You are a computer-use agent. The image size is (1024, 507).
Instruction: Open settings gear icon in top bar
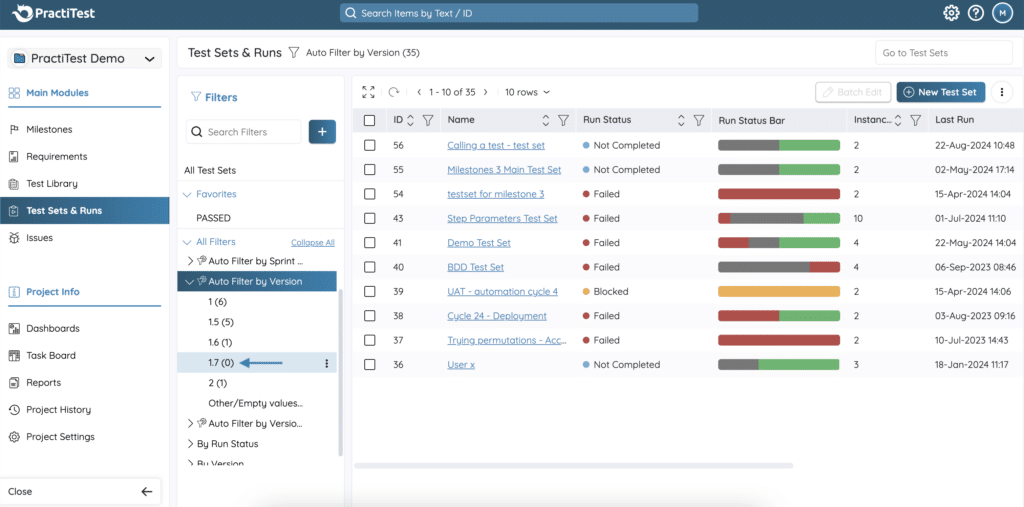[x=951, y=13]
